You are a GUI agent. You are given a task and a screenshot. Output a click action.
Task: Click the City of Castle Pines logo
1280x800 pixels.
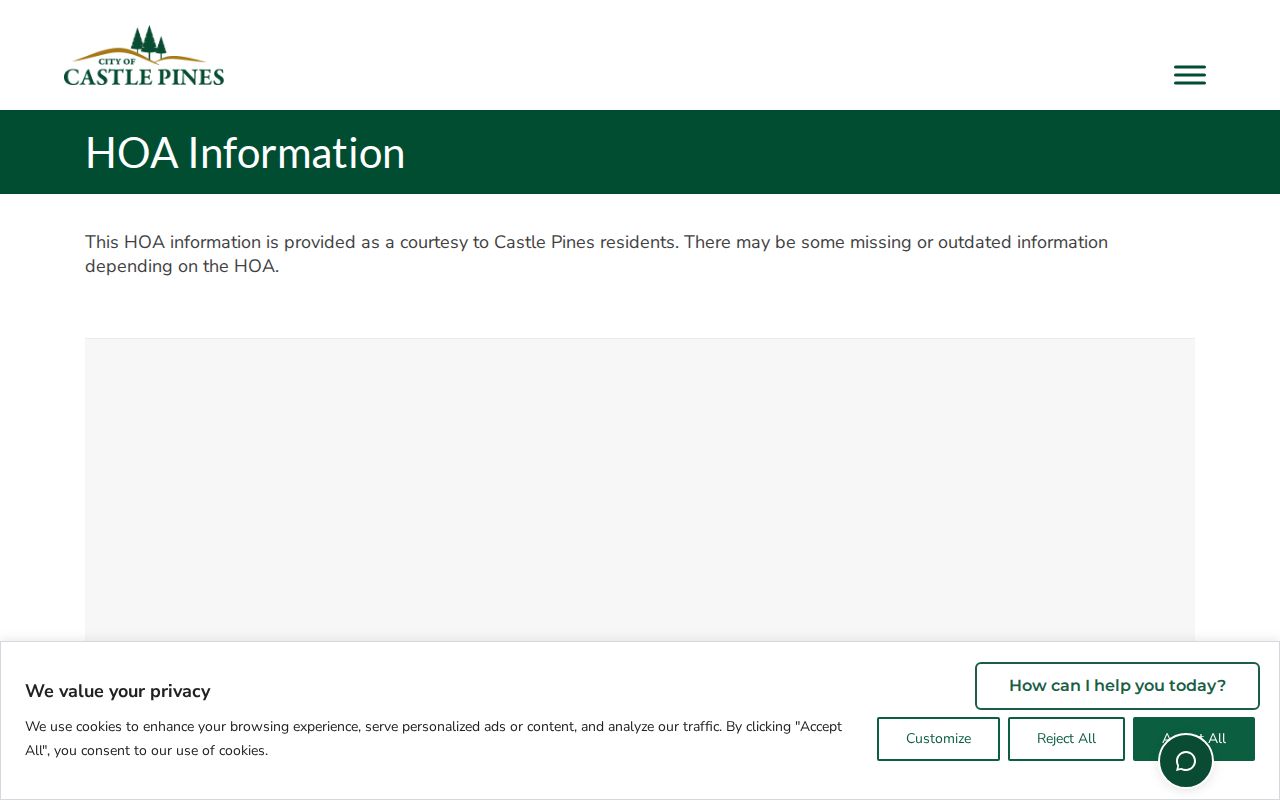[144, 55]
